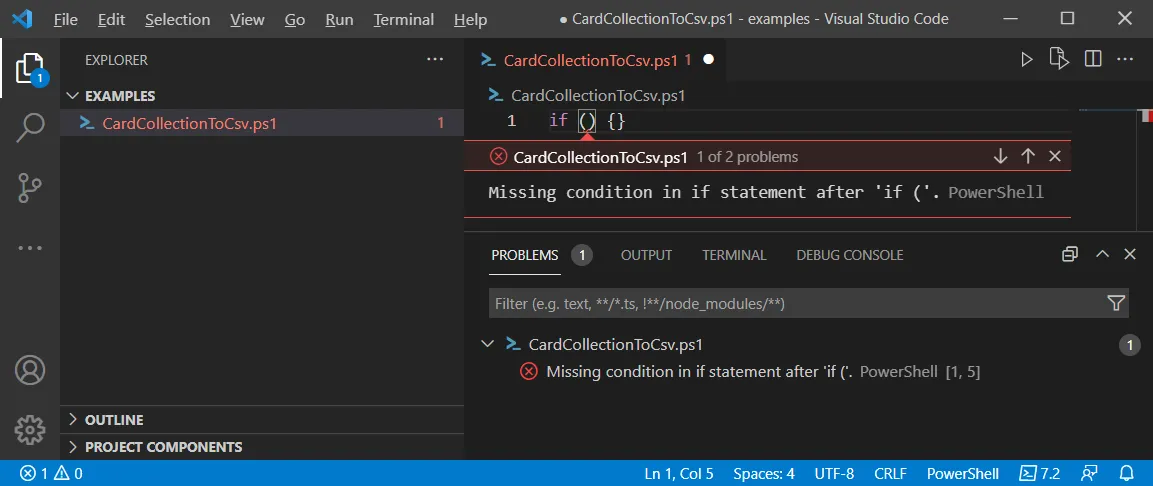Collapse CardCollectionToCsv.ps1 group in Problems

click(x=488, y=344)
